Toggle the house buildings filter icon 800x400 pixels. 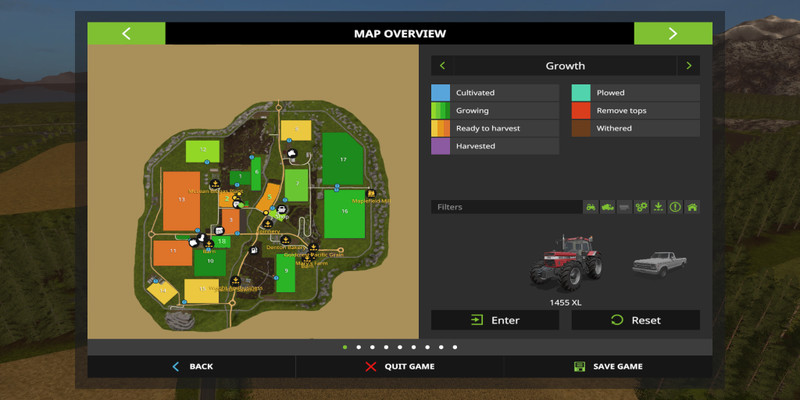tap(691, 207)
